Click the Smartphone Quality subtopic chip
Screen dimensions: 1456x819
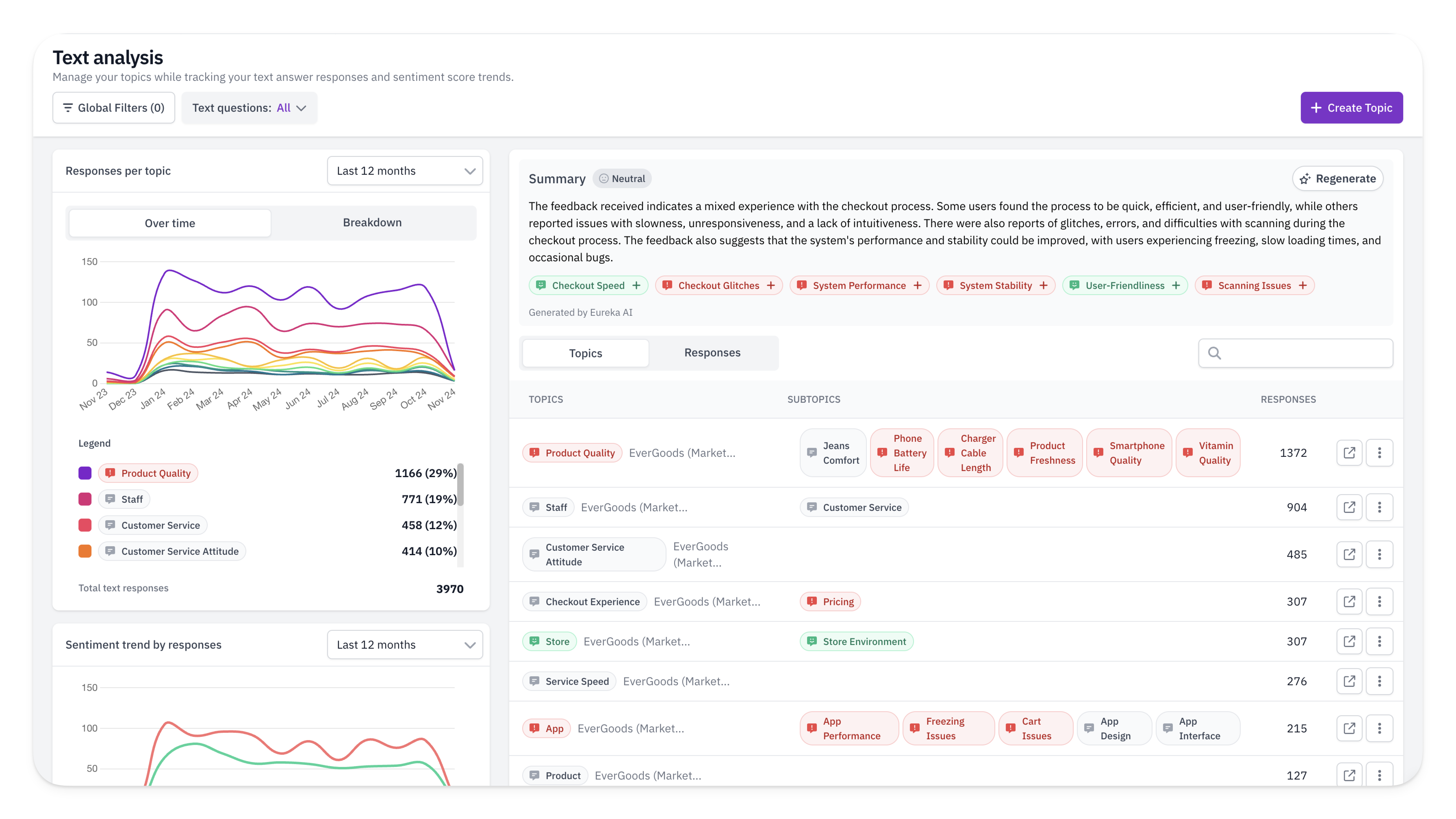1129,453
